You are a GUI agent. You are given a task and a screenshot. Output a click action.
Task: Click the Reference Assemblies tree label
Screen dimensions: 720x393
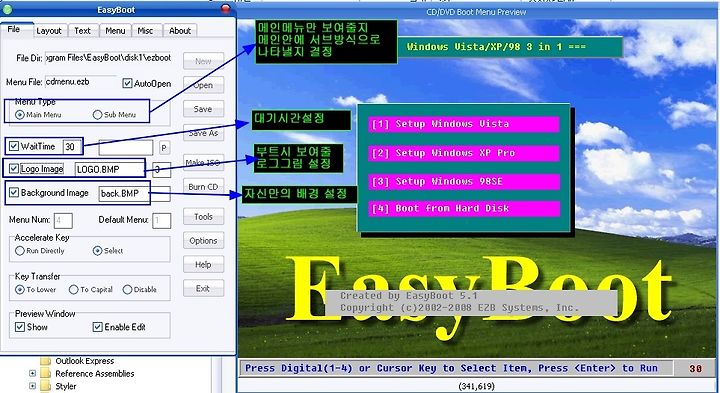[x=95, y=374]
